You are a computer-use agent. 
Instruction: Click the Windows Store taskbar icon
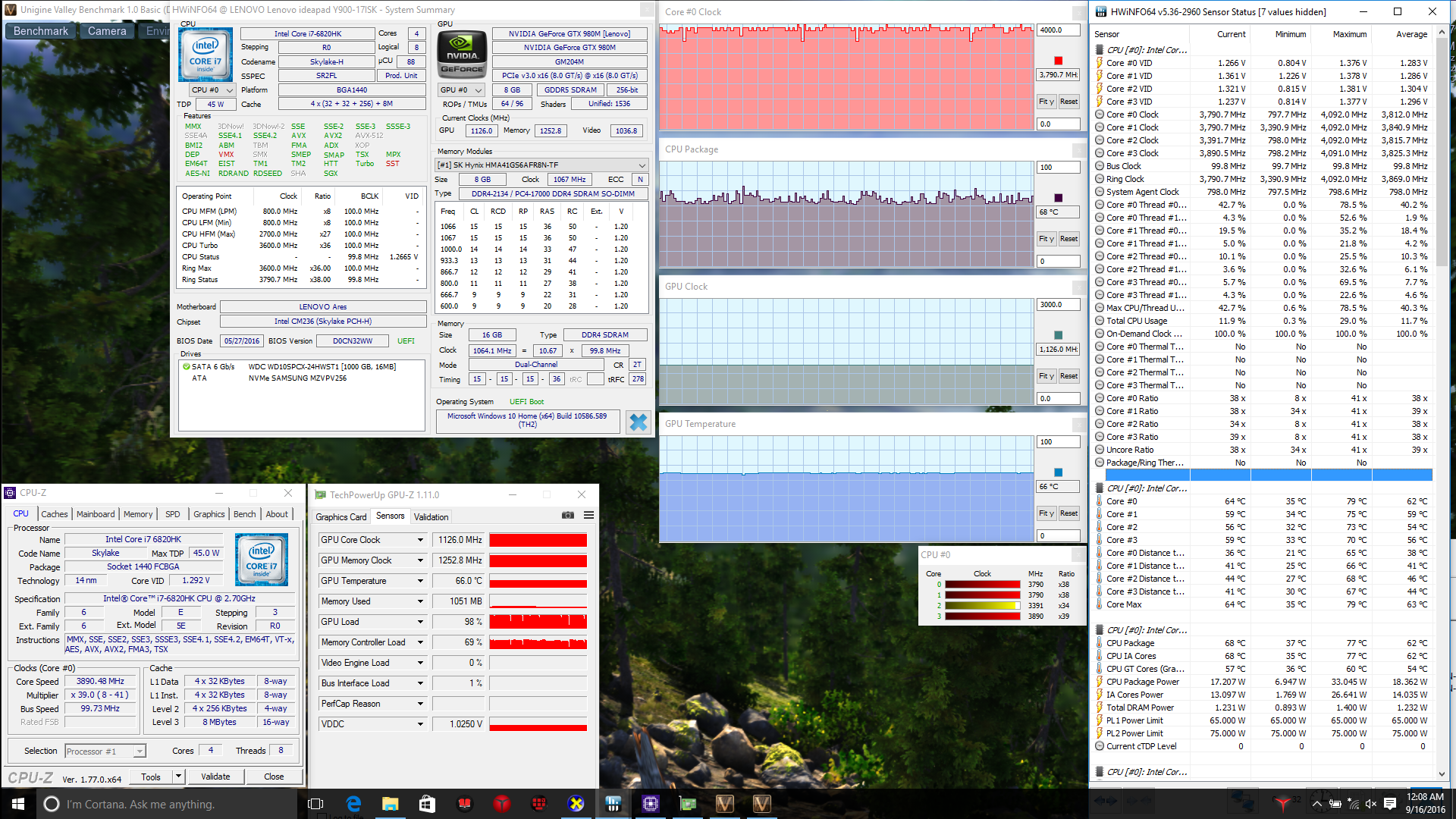(427, 804)
